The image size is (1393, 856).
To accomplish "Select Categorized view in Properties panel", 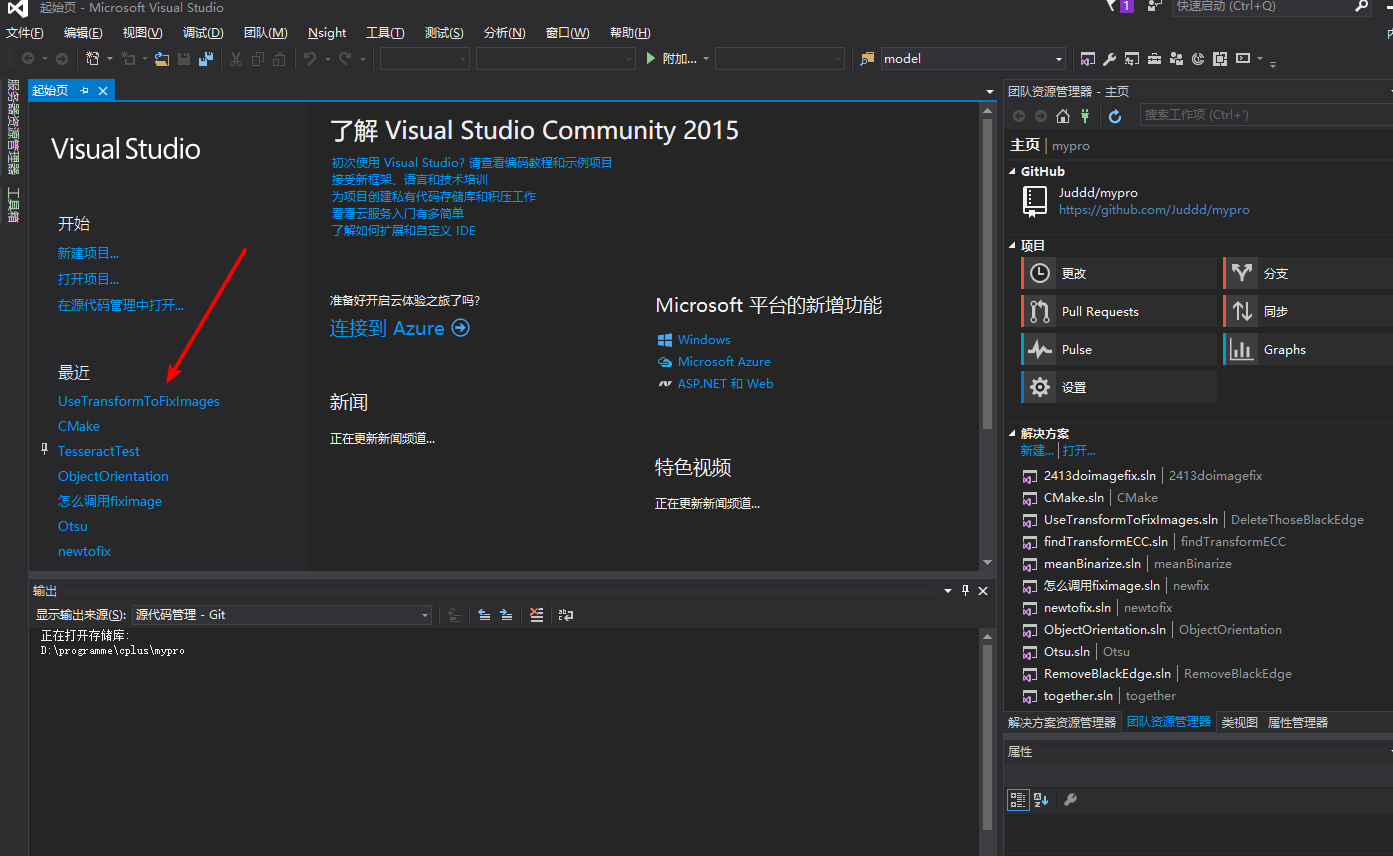I will 1018,800.
